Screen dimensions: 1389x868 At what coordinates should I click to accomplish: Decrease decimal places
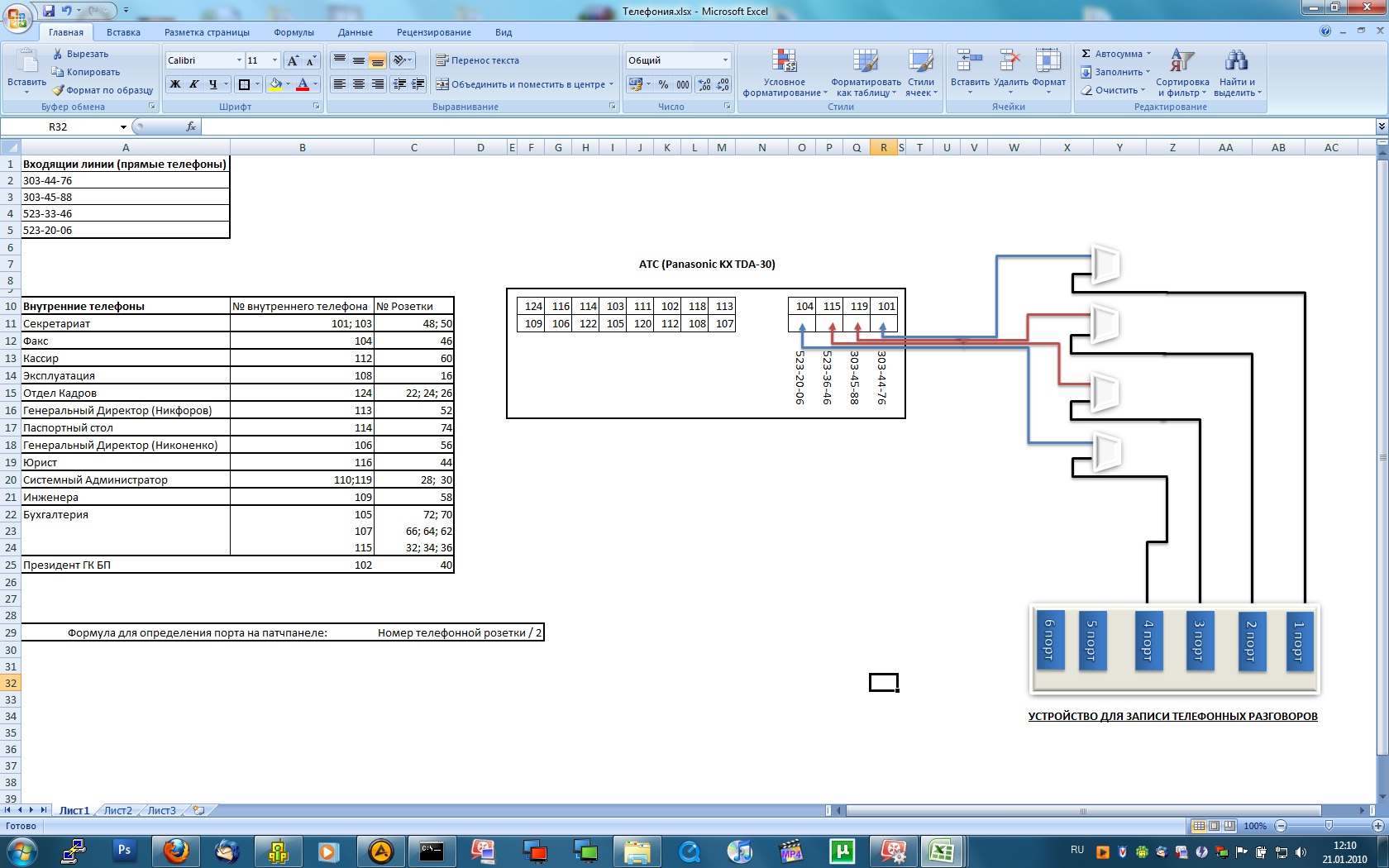click(x=723, y=84)
